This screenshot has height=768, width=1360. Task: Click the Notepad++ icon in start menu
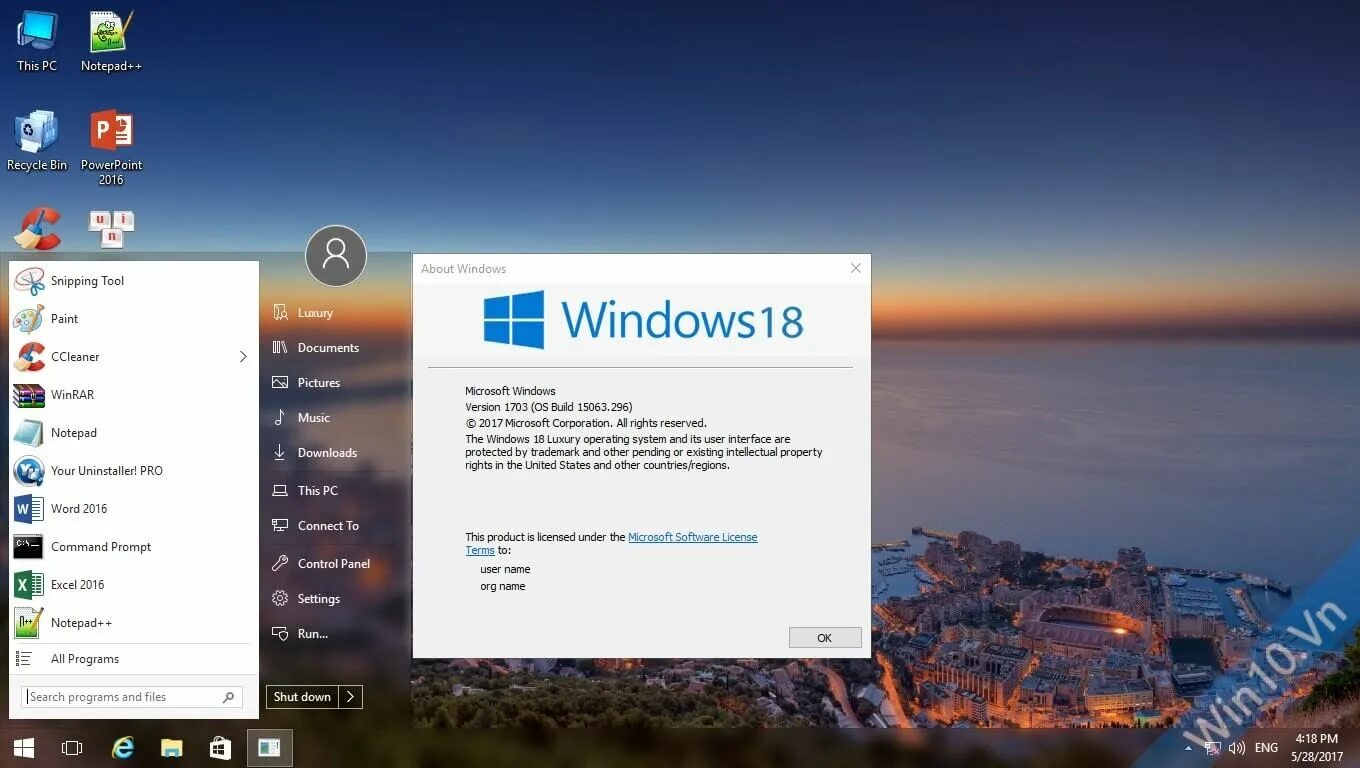(x=29, y=623)
